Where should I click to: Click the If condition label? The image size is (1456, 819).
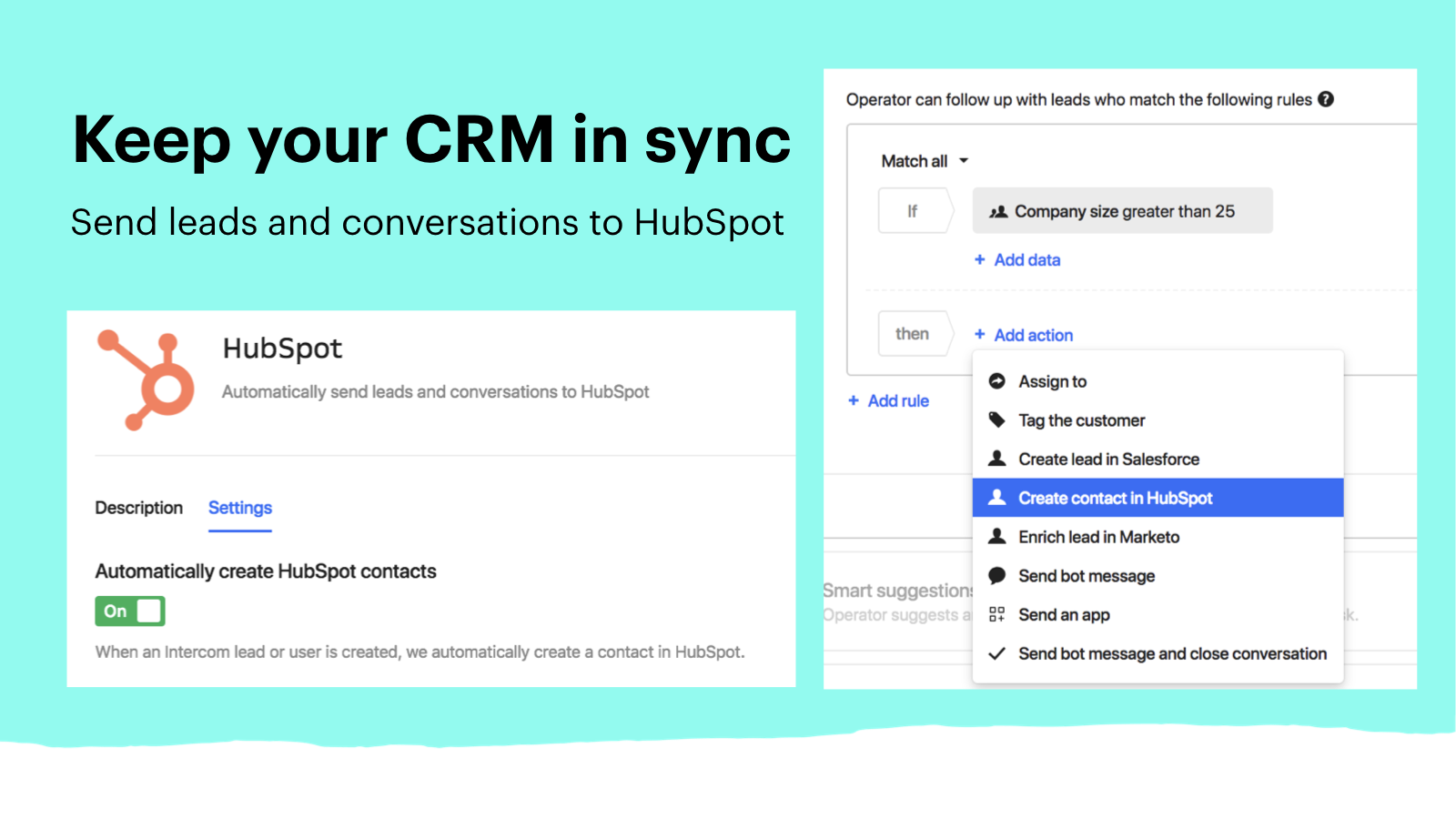pos(915,211)
